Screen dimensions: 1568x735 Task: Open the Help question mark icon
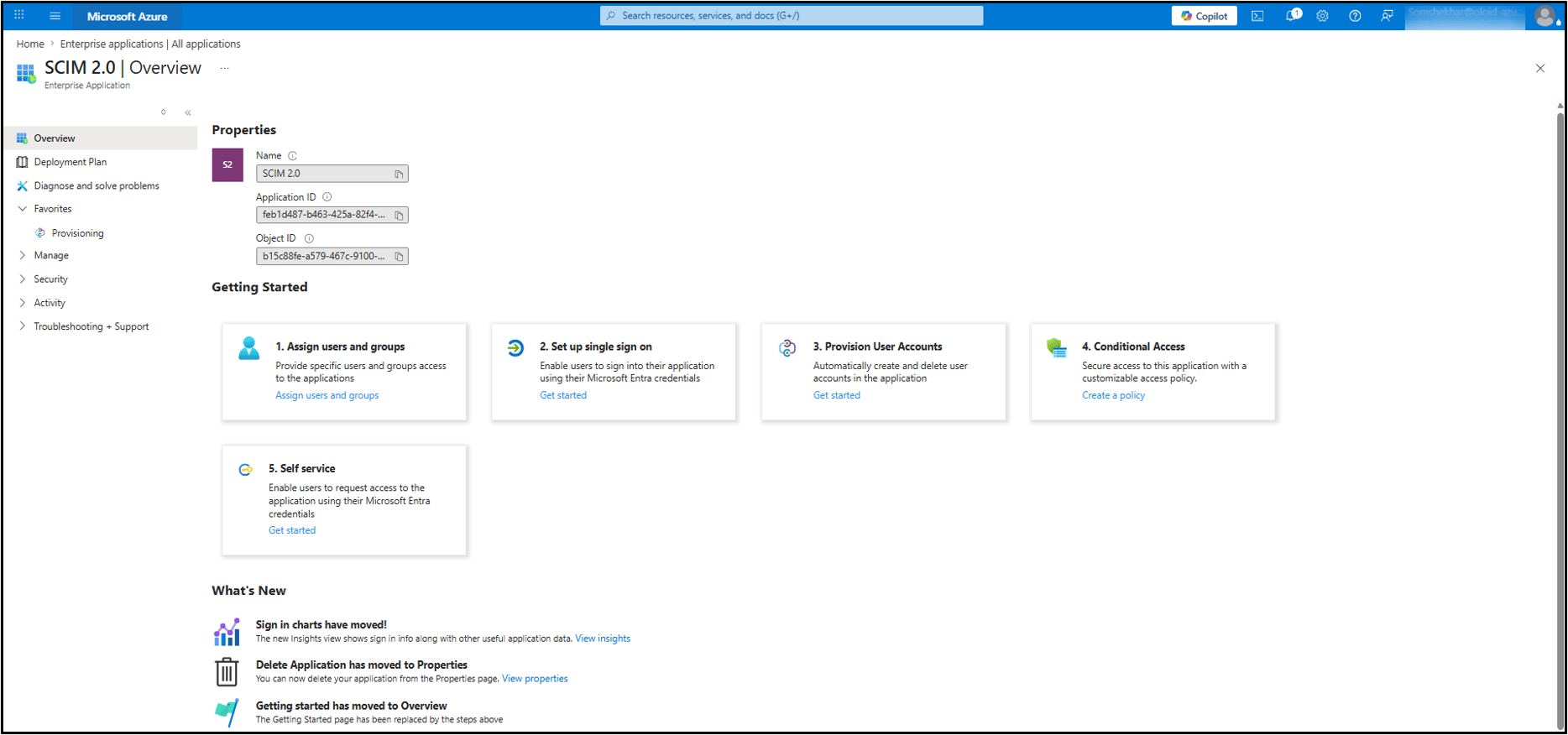(1355, 16)
